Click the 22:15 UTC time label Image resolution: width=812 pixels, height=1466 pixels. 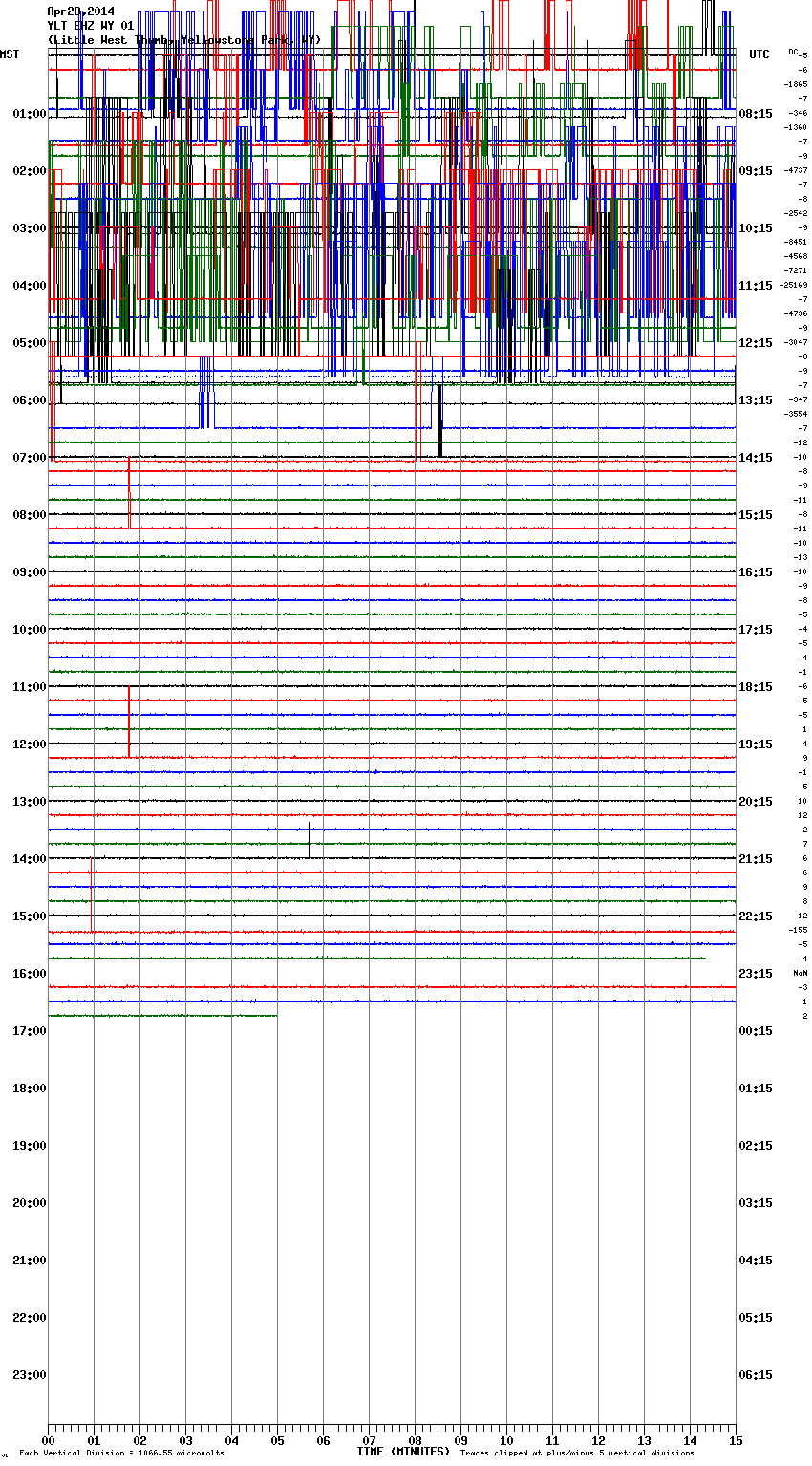756,916
